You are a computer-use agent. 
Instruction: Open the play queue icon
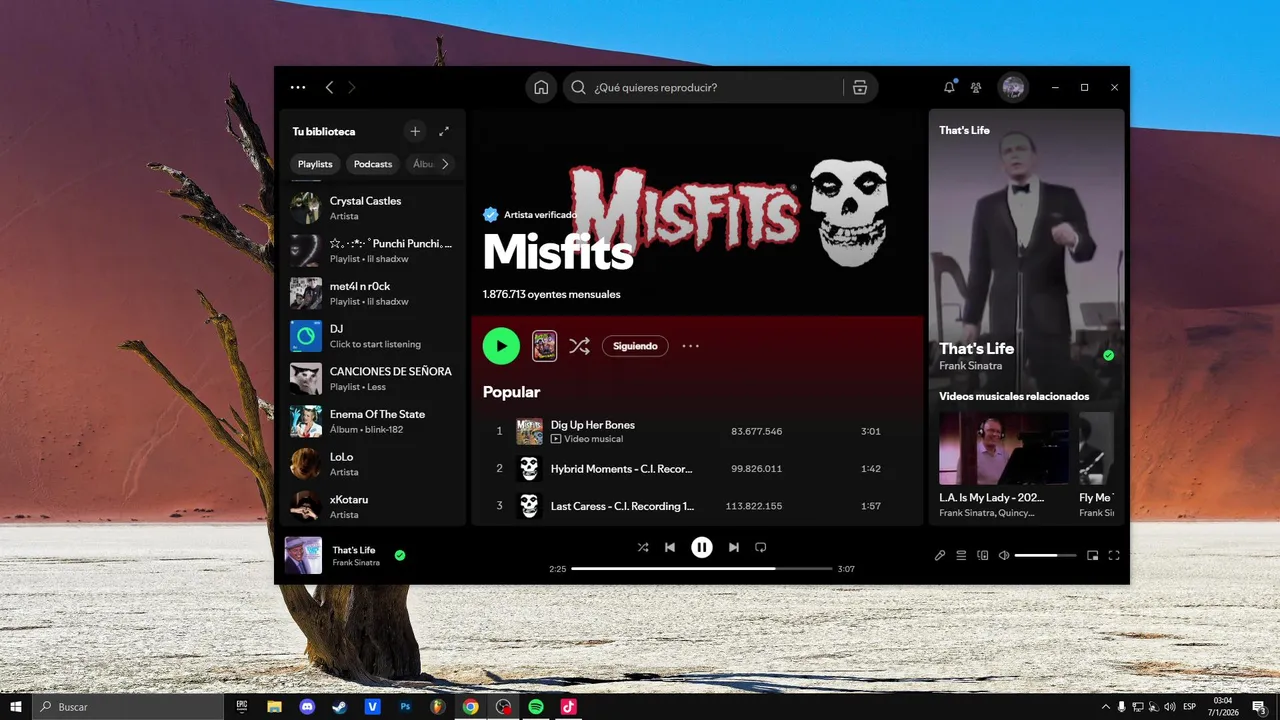pos(961,555)
